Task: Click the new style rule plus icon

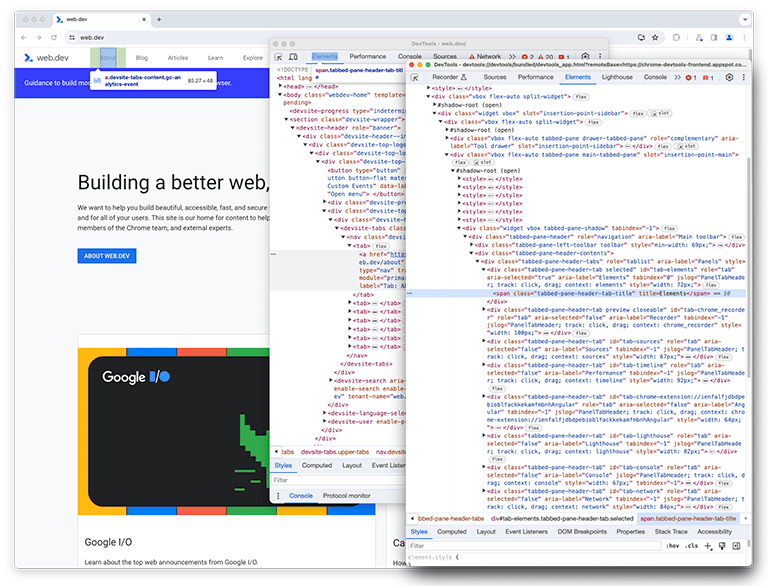Action: [708, 546]
